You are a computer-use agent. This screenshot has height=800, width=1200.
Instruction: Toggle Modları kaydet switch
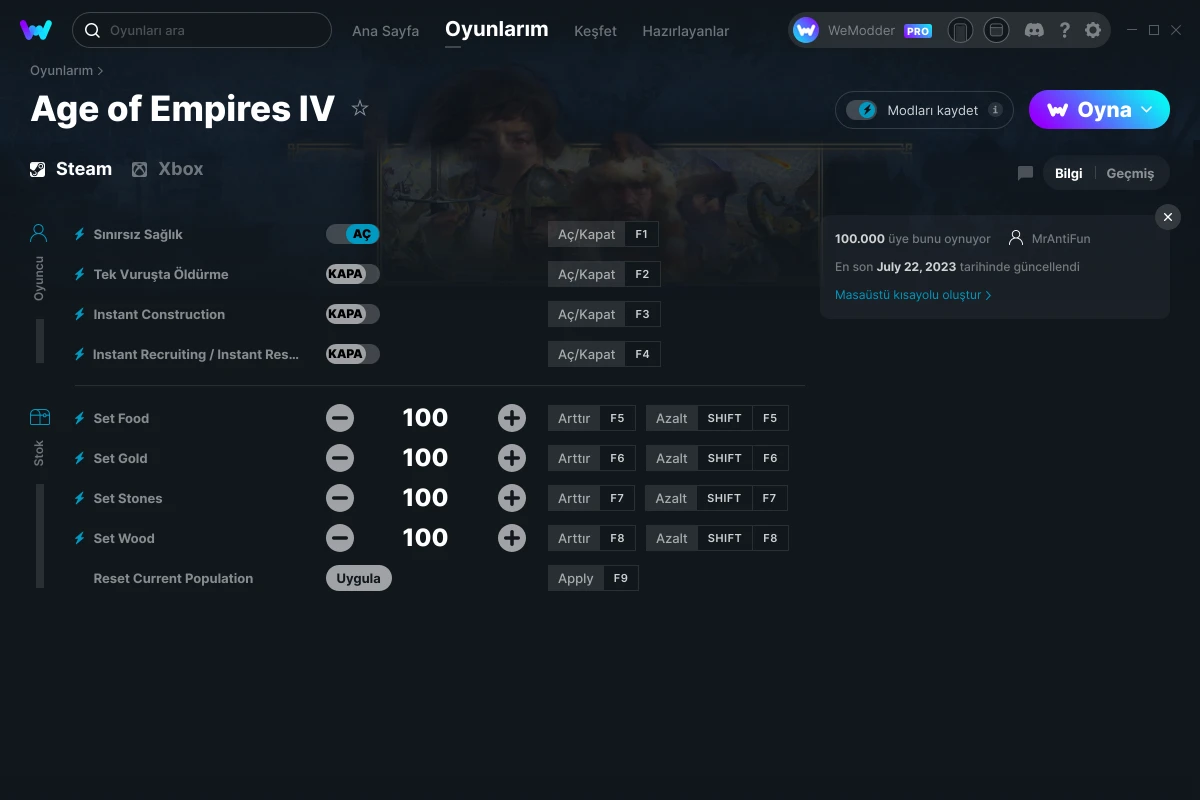[862, 110]
